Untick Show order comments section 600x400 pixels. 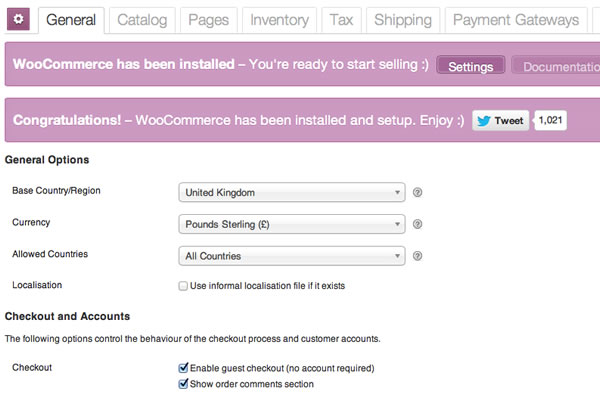183,384
